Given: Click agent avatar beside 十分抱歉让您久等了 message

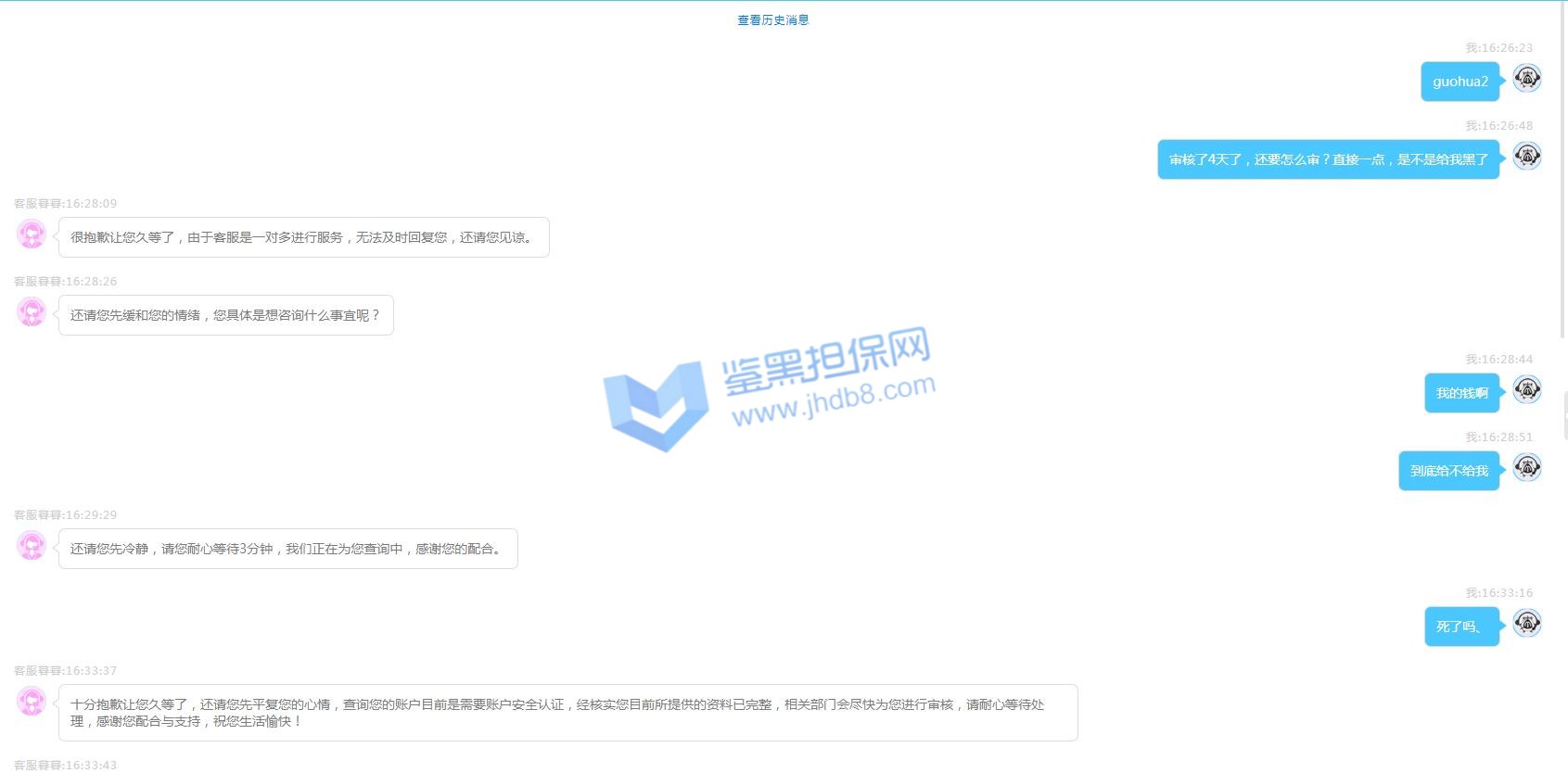Looking at the screenshot, I should pyautogui.click(x=32, y=702).
